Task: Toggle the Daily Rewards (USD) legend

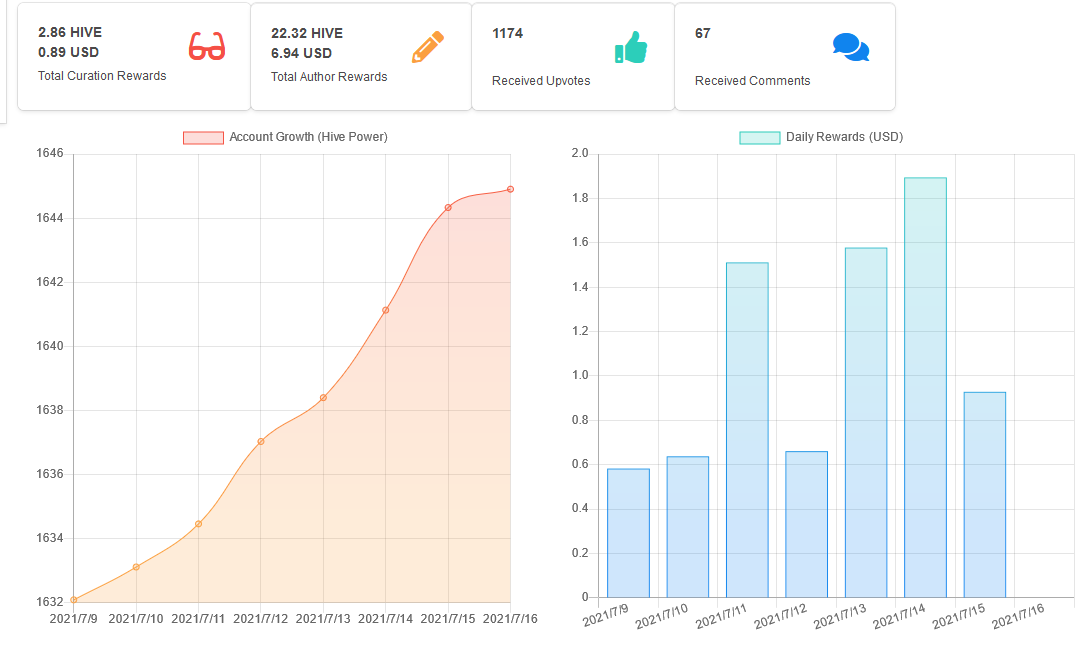Action: (x=822, y=137)
